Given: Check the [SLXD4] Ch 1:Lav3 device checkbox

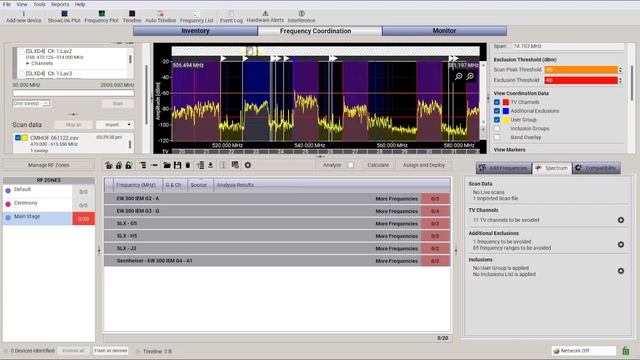Looking at the screenshot, I should [x=22, y=73].
